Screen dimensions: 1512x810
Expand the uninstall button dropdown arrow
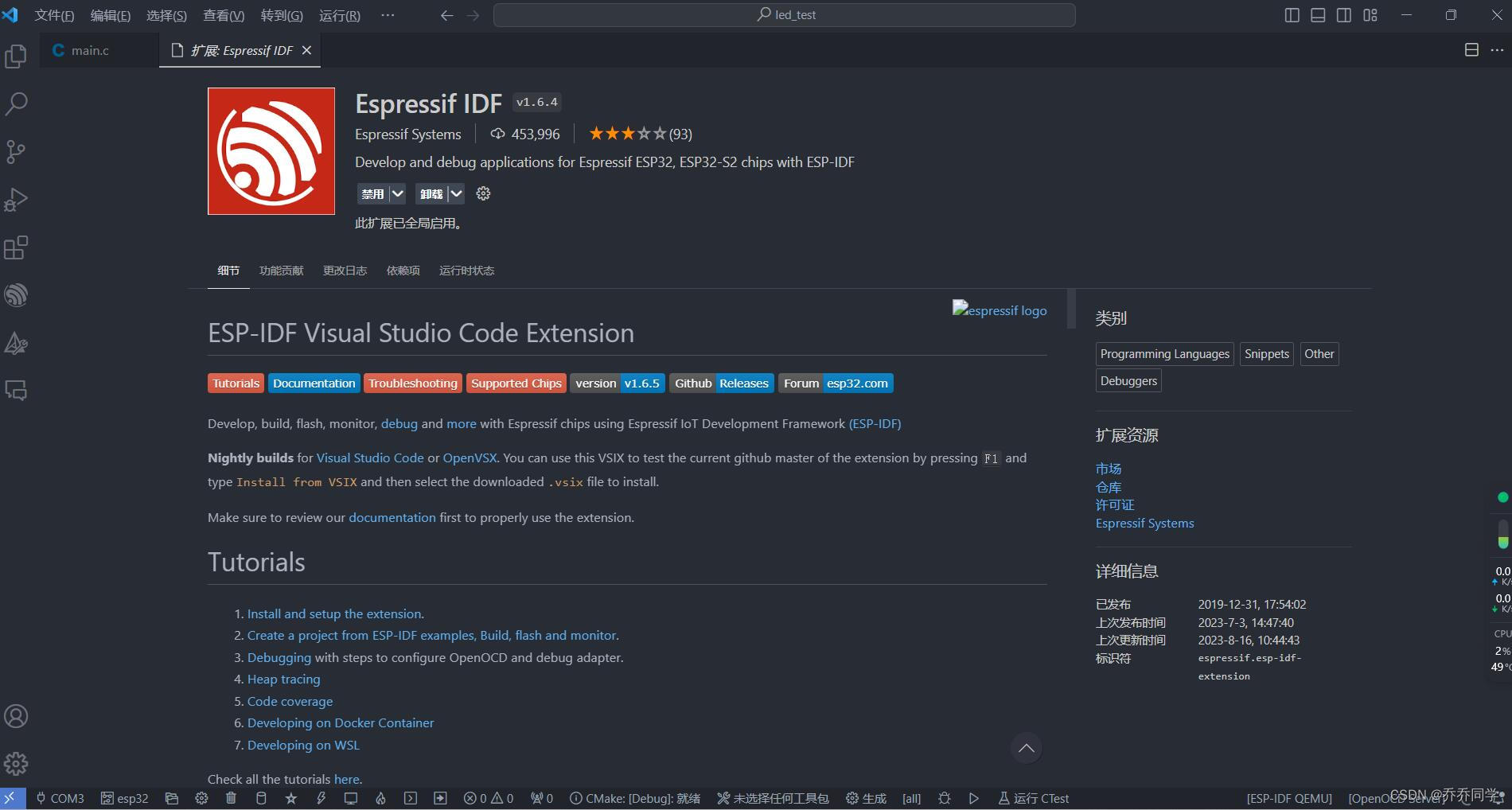pos(456,193)
